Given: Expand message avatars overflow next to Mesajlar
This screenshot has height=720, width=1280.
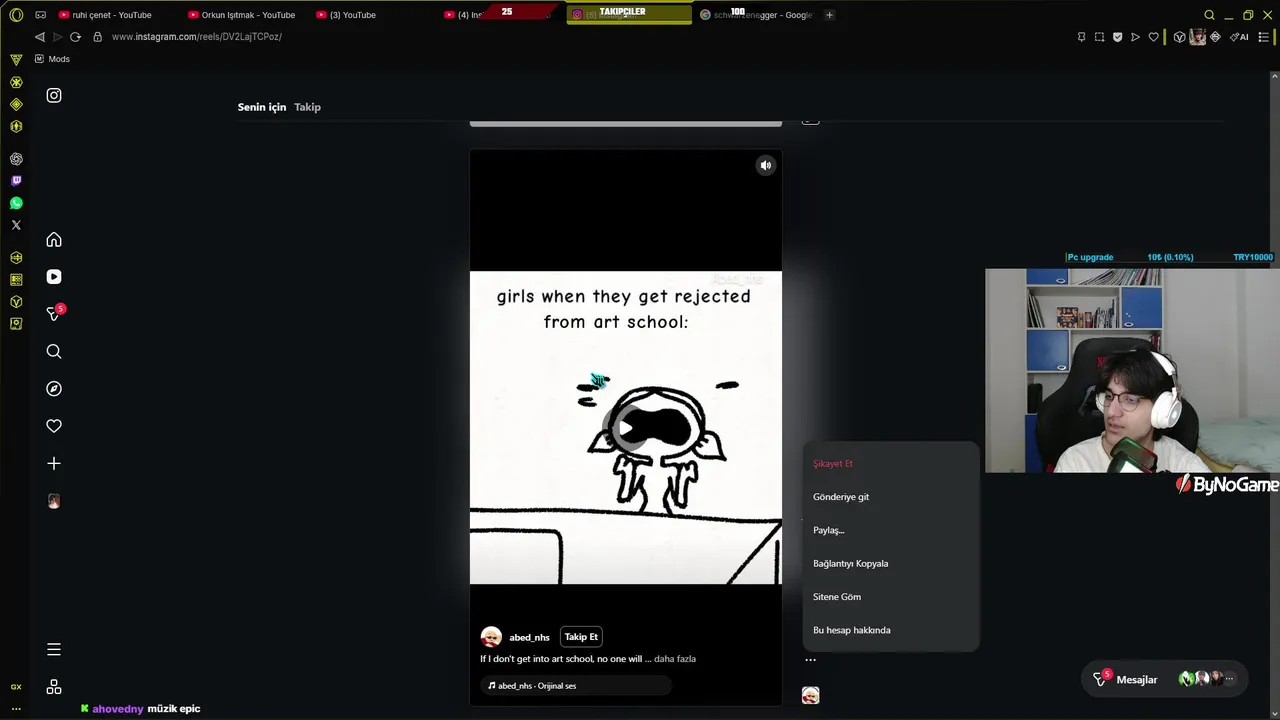Looking at the screenshot, I should (1229, 679).
